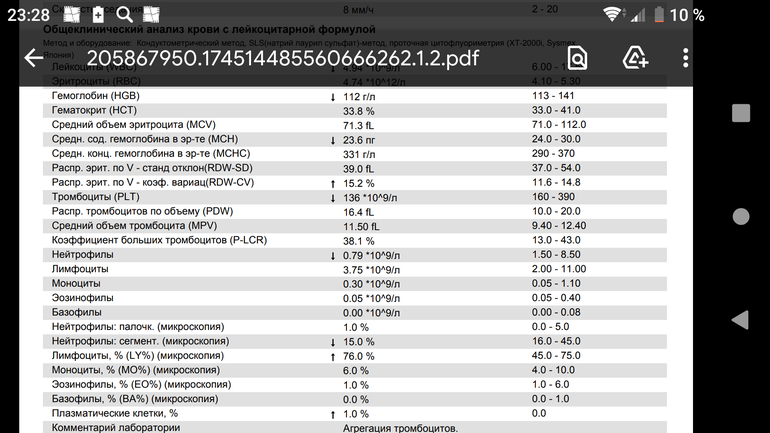Tap the Гемоглобин (HGB) row label

pyautogui.click(x=99, y=96)
